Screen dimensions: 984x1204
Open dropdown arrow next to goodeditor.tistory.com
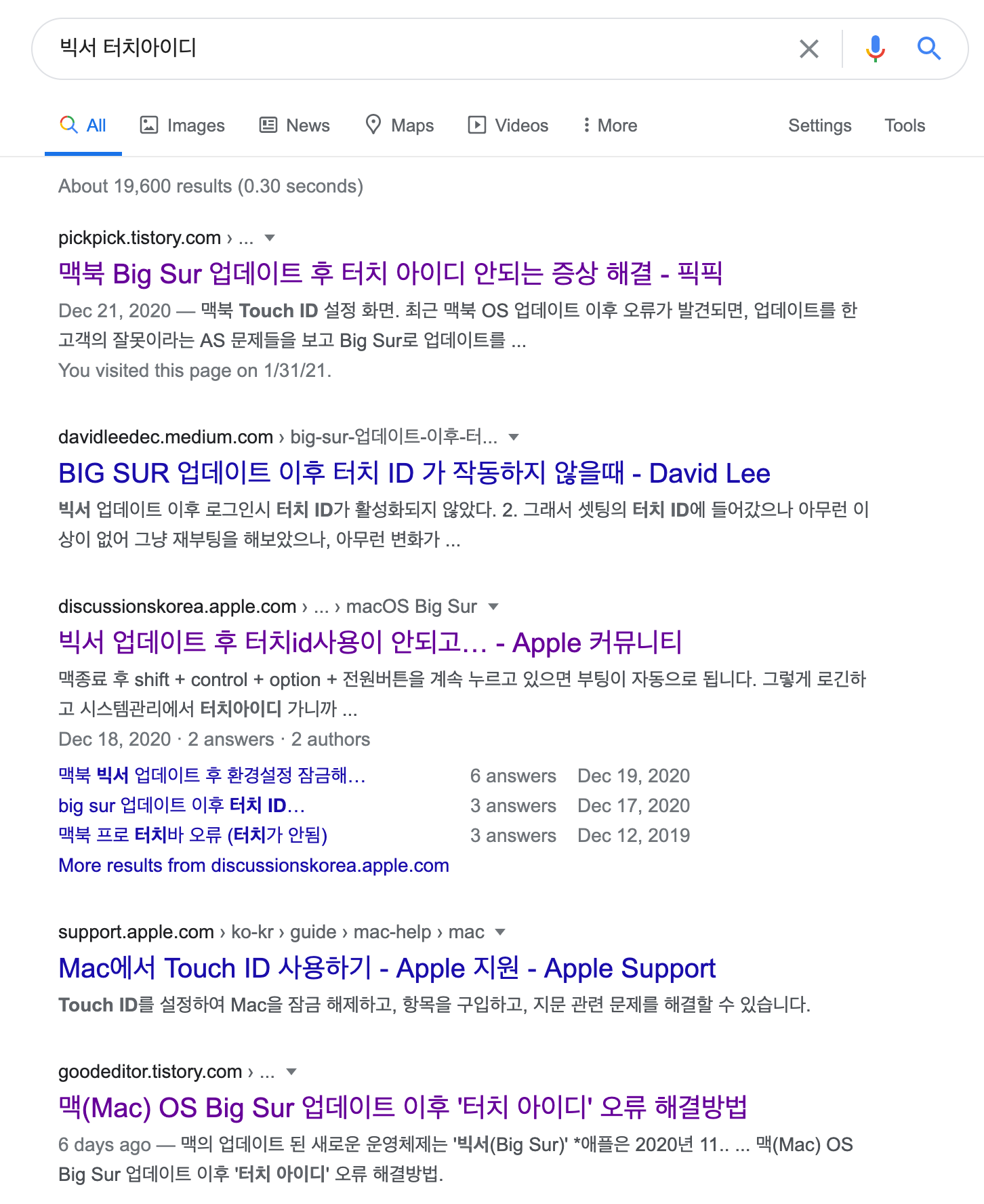point(291,1072)
